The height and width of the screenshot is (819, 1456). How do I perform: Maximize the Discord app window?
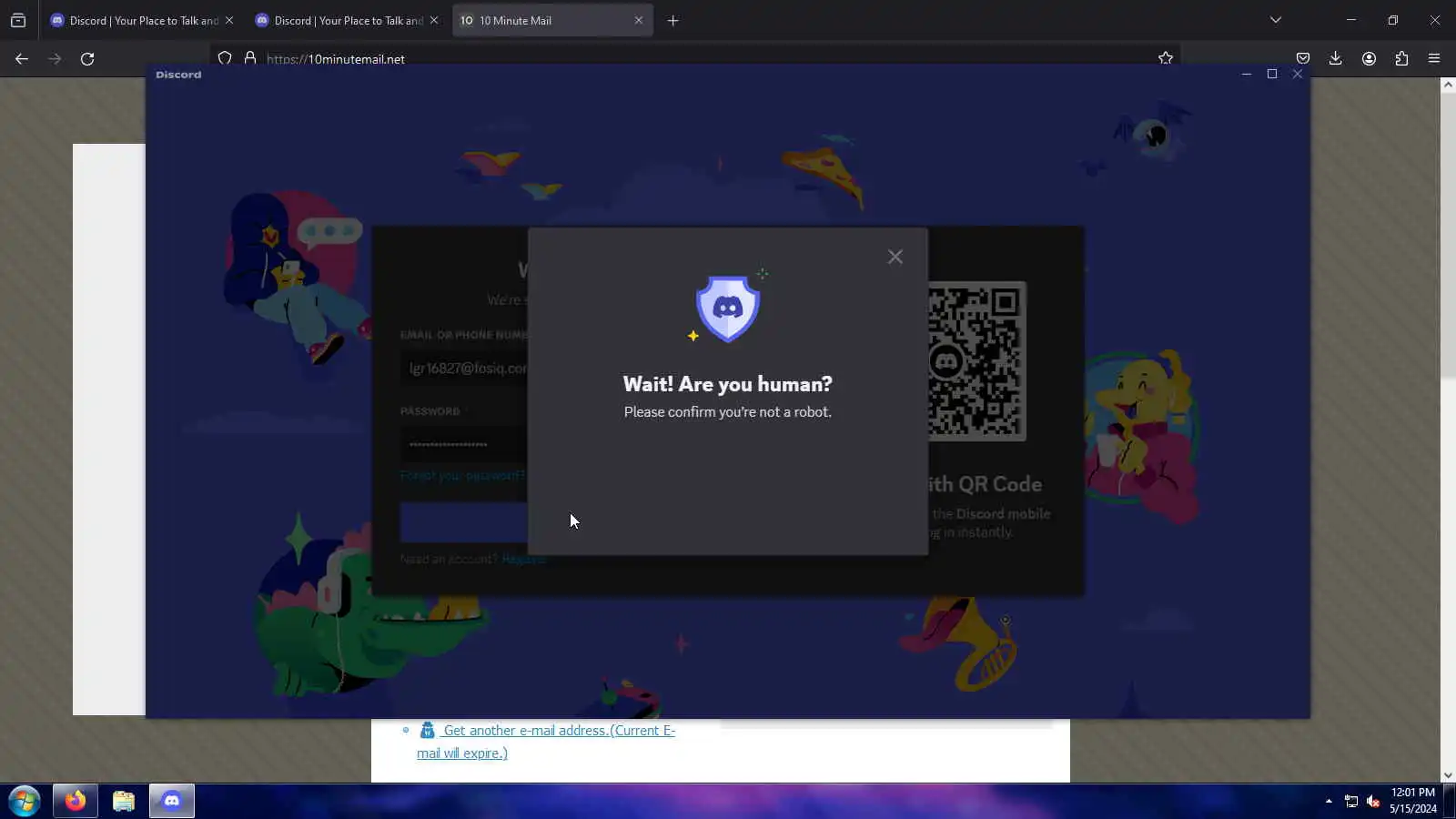tap(1272, 74)
